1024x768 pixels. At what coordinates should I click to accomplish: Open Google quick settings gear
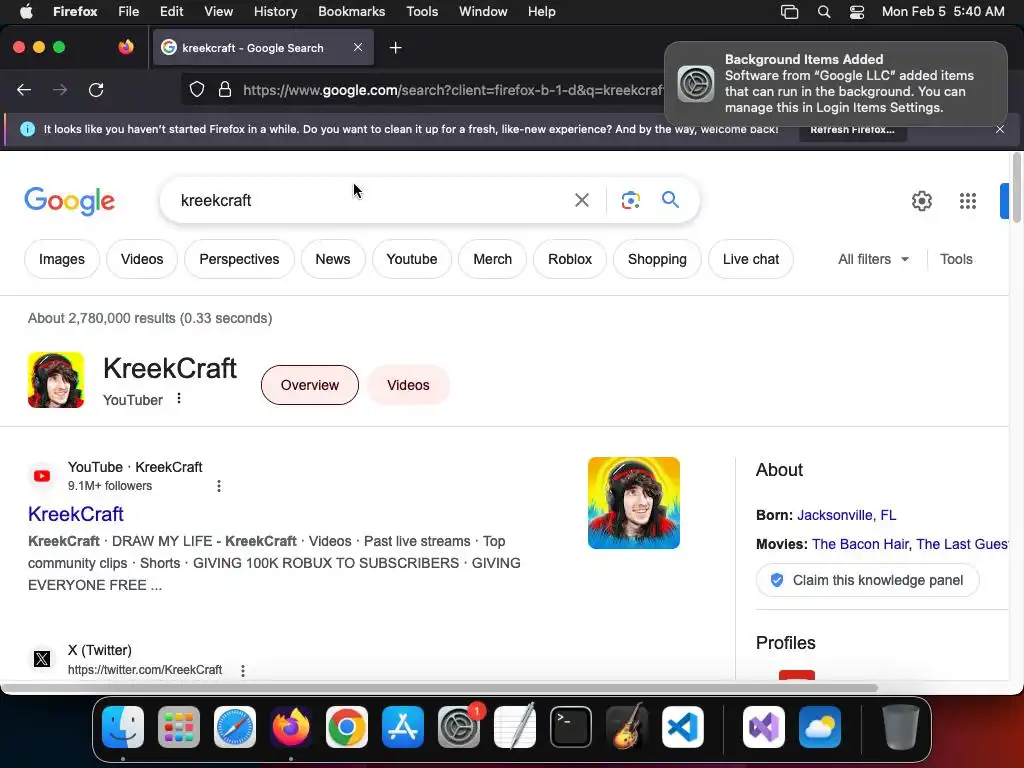tap(921, 200)
